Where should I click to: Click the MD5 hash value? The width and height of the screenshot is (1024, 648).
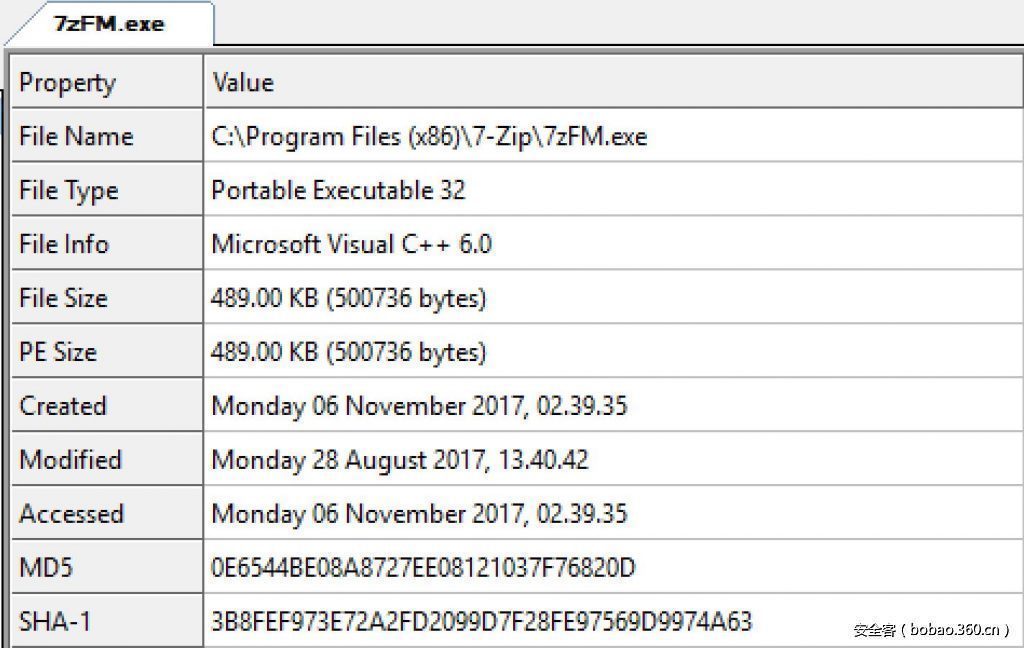(423, 569)
